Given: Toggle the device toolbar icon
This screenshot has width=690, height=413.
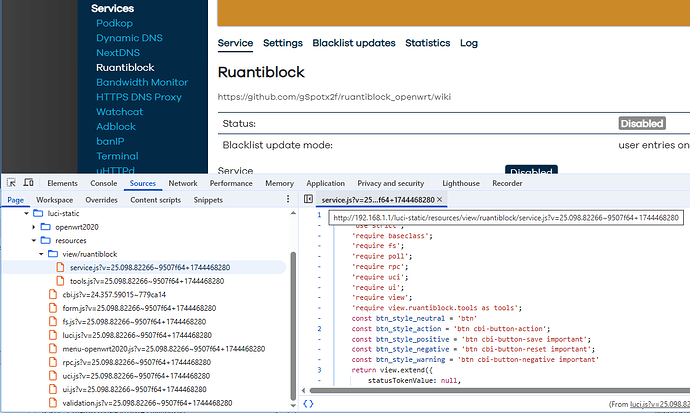Looking at the screenshot, I should click(x=29, y=183).
